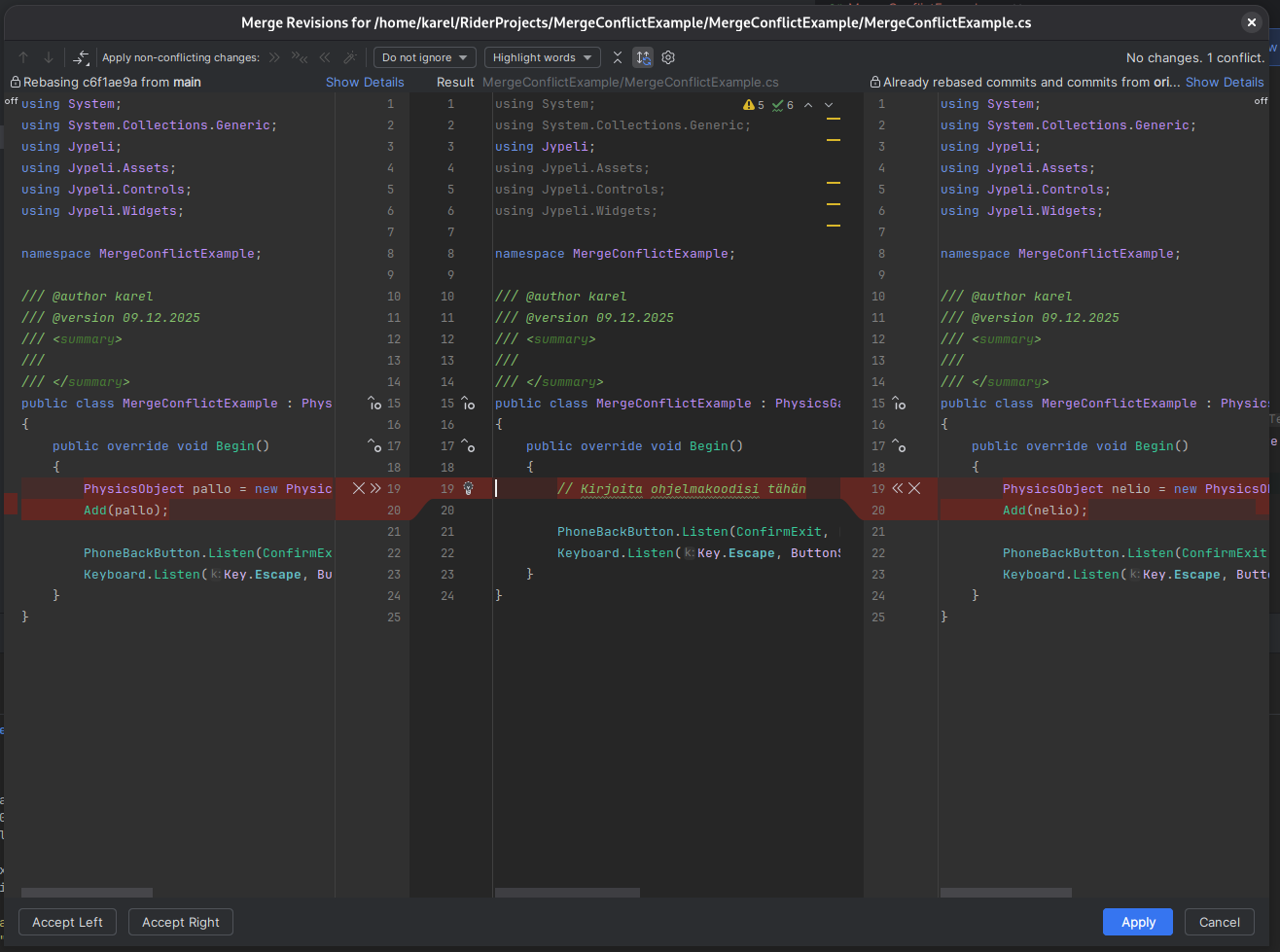Click the lightbulb quick-fix icon in result pane
The height and width of the screenshot is (952, 1280).
468,488
